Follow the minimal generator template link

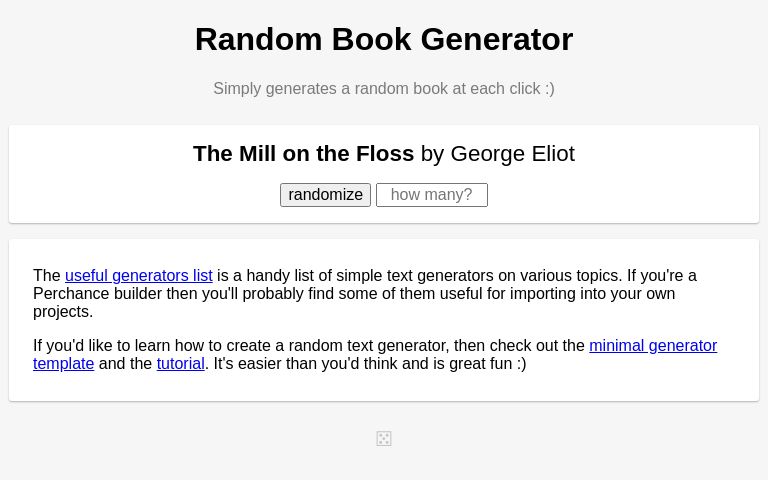click(652, 346)
